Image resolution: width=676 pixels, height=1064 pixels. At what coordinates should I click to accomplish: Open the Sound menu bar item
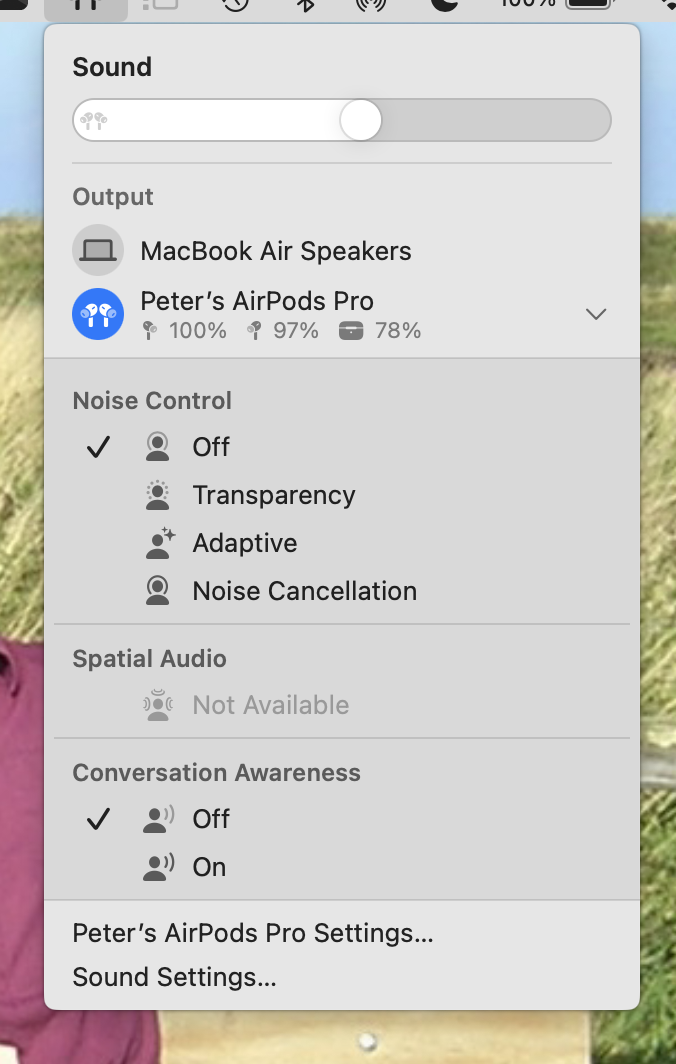pyautogui.click(x=86, y=7)
